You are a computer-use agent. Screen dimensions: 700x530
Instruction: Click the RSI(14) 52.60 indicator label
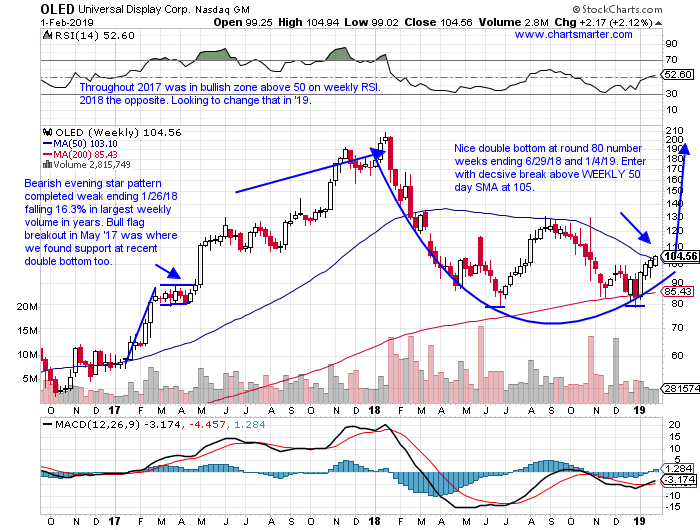click(95, 36)
